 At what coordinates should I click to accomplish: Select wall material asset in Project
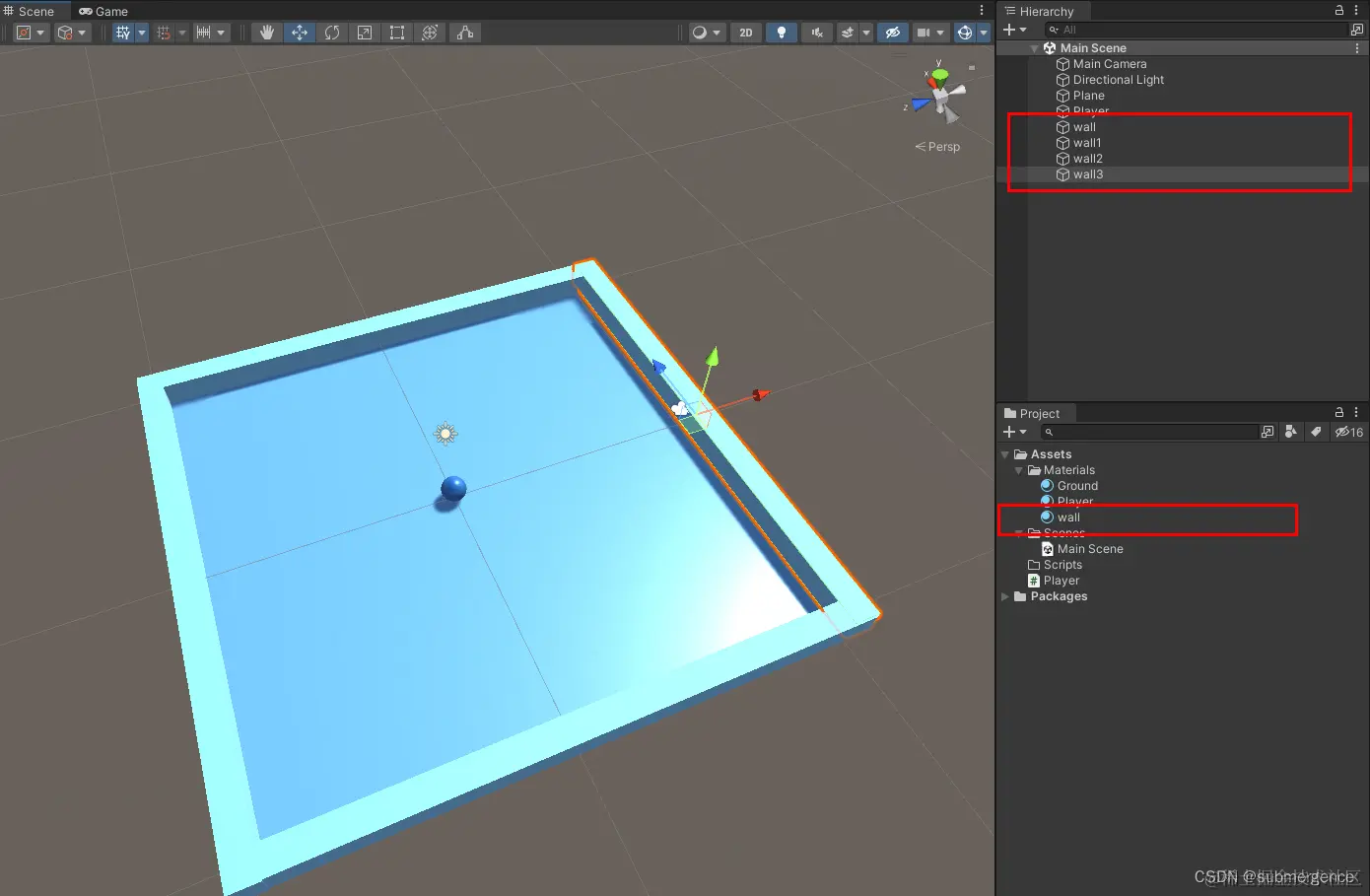pos(1061,517)
